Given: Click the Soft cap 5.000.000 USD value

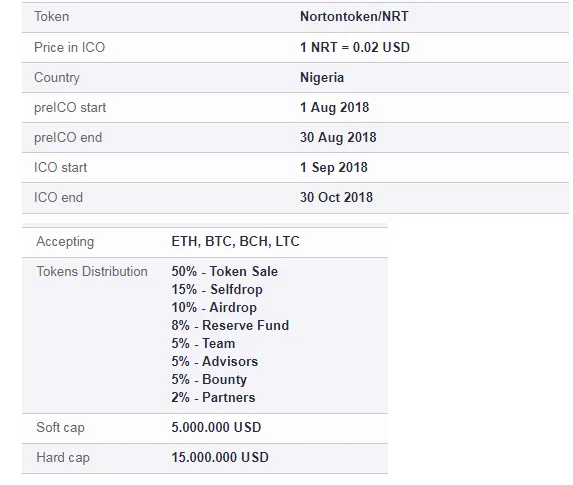Looking at the screenshot, I should (x=216, y=427).
